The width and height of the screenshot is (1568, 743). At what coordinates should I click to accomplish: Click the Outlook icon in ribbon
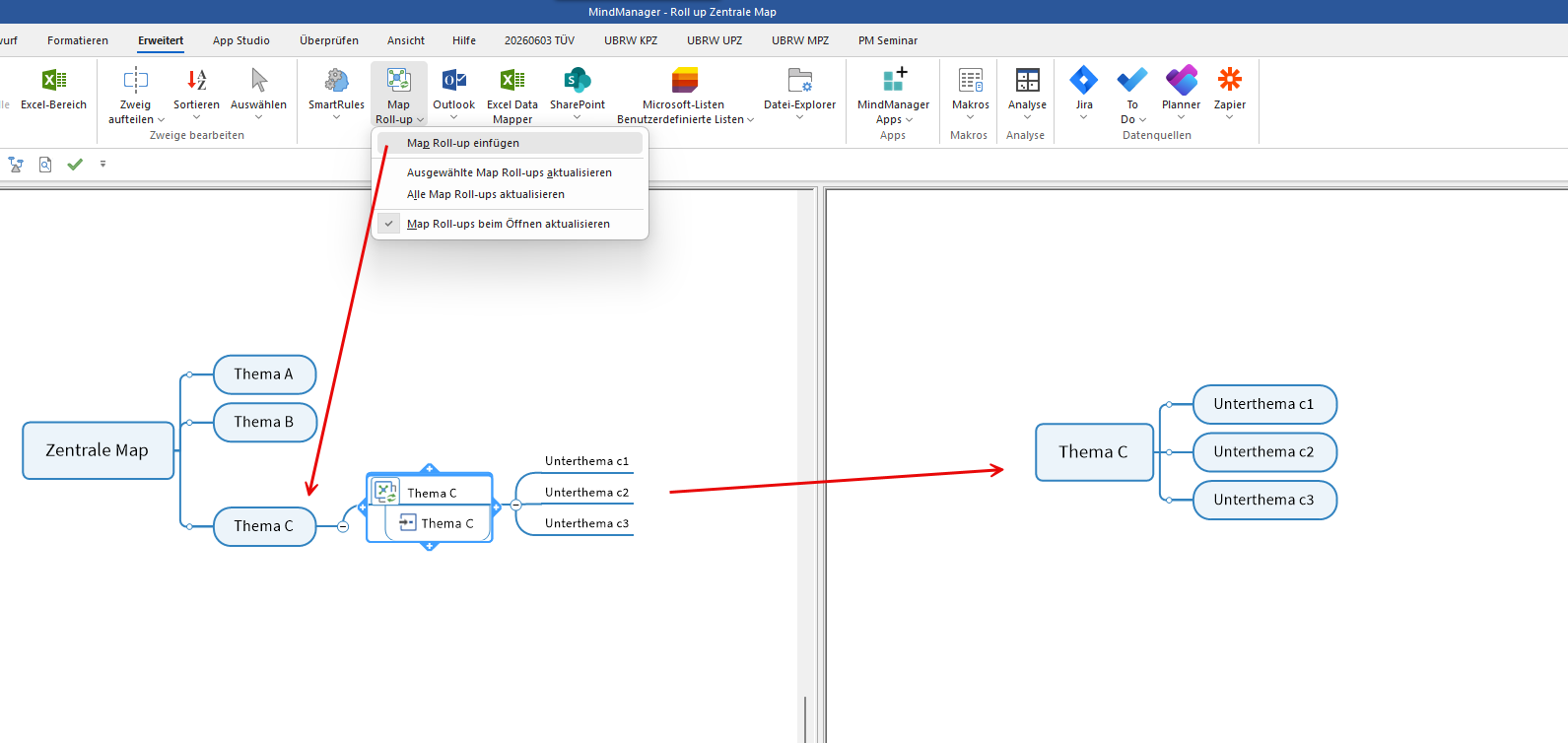453,82
